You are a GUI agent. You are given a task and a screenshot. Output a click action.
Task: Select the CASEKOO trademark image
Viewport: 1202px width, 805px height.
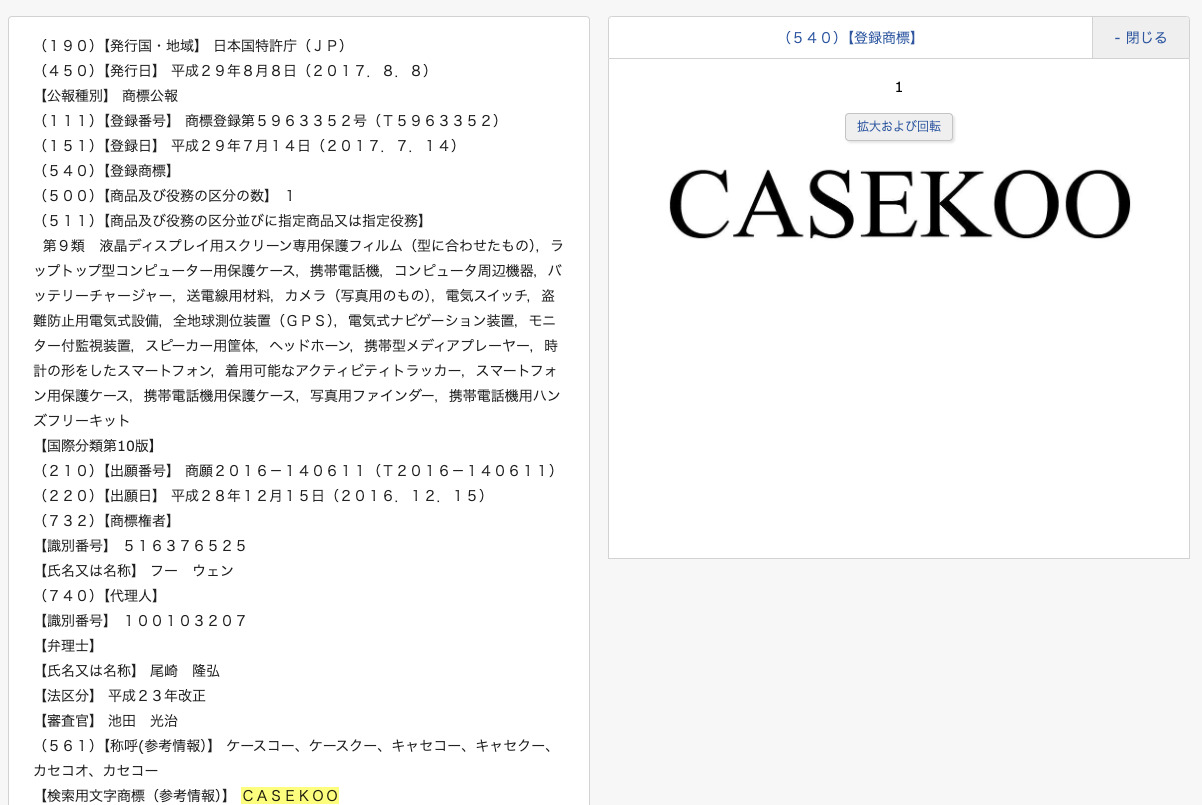[898, 203]
